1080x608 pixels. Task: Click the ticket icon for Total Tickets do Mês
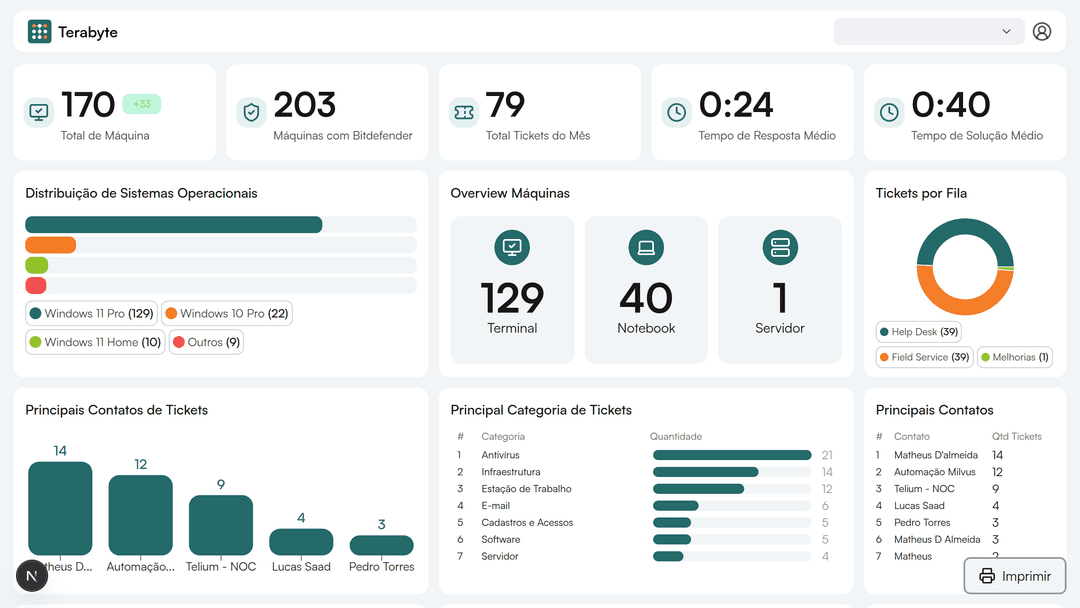464,113
